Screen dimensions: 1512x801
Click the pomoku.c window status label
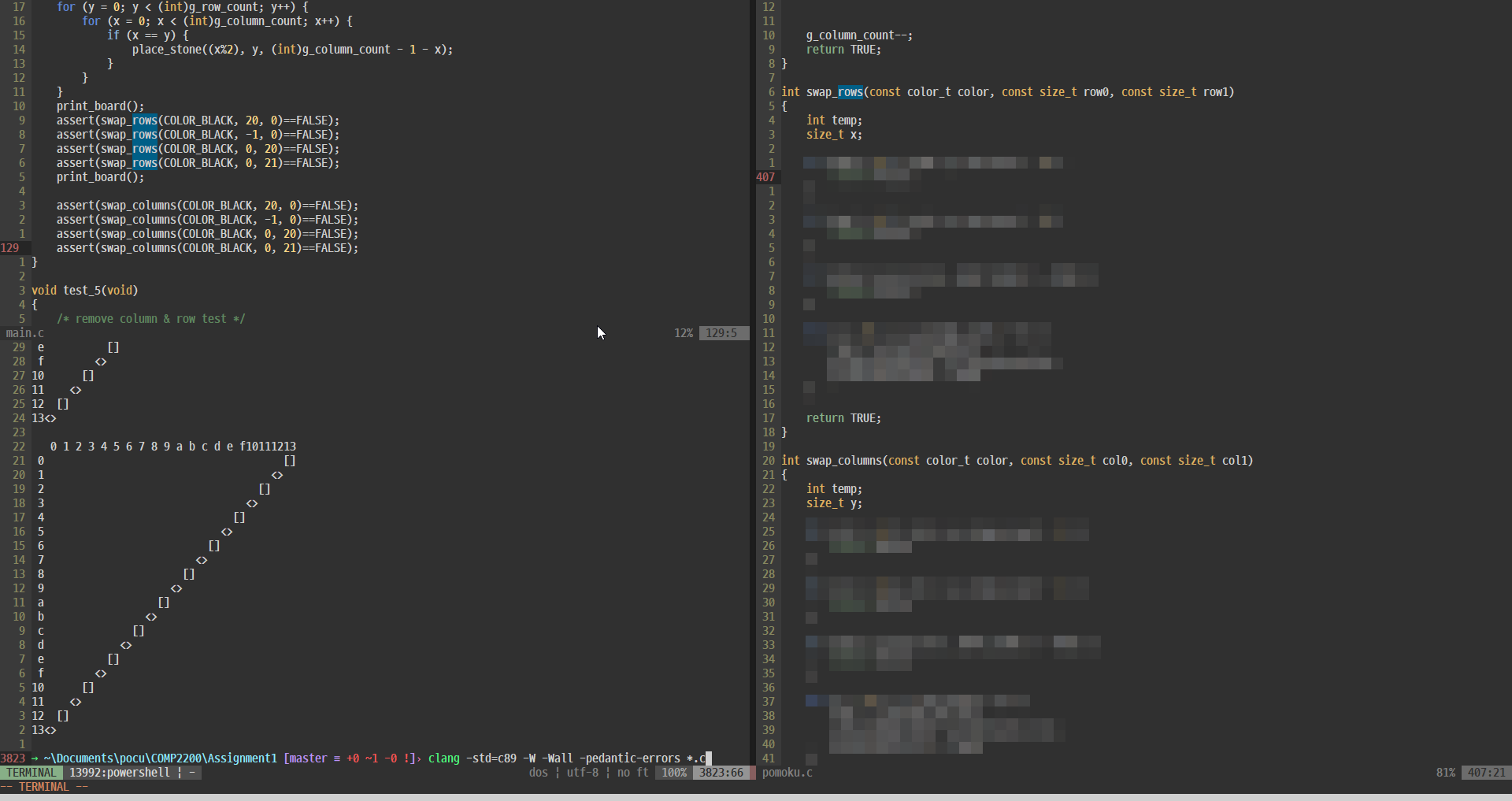[x=787, y=773]
